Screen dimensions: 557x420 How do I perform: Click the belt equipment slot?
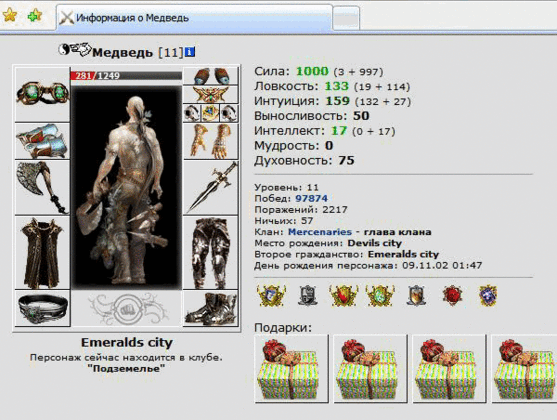pyautogui.click(x=42, y=308)
